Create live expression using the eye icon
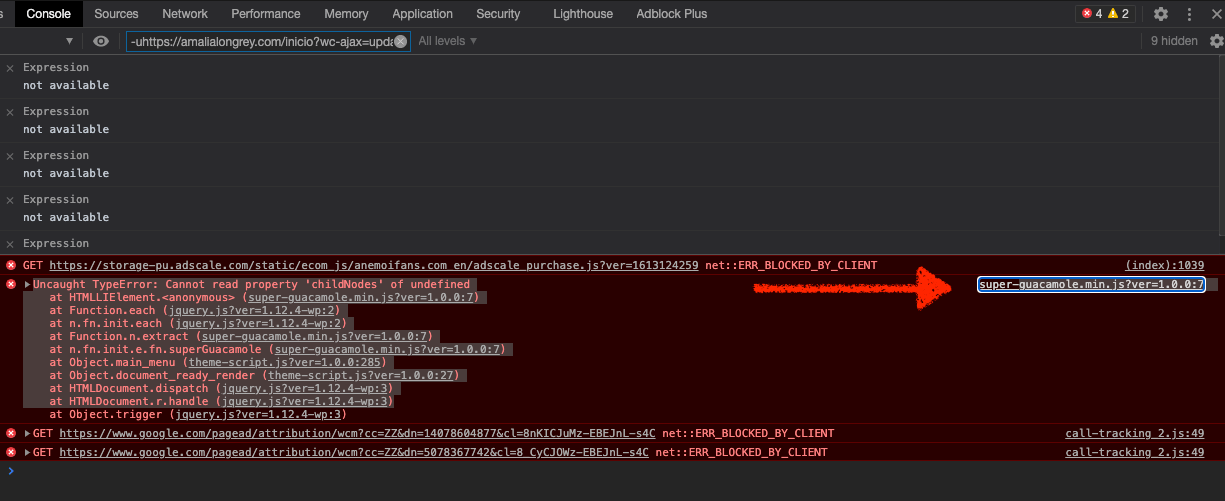This screenshot has height=501, width=1225. [x=100, y=41]
